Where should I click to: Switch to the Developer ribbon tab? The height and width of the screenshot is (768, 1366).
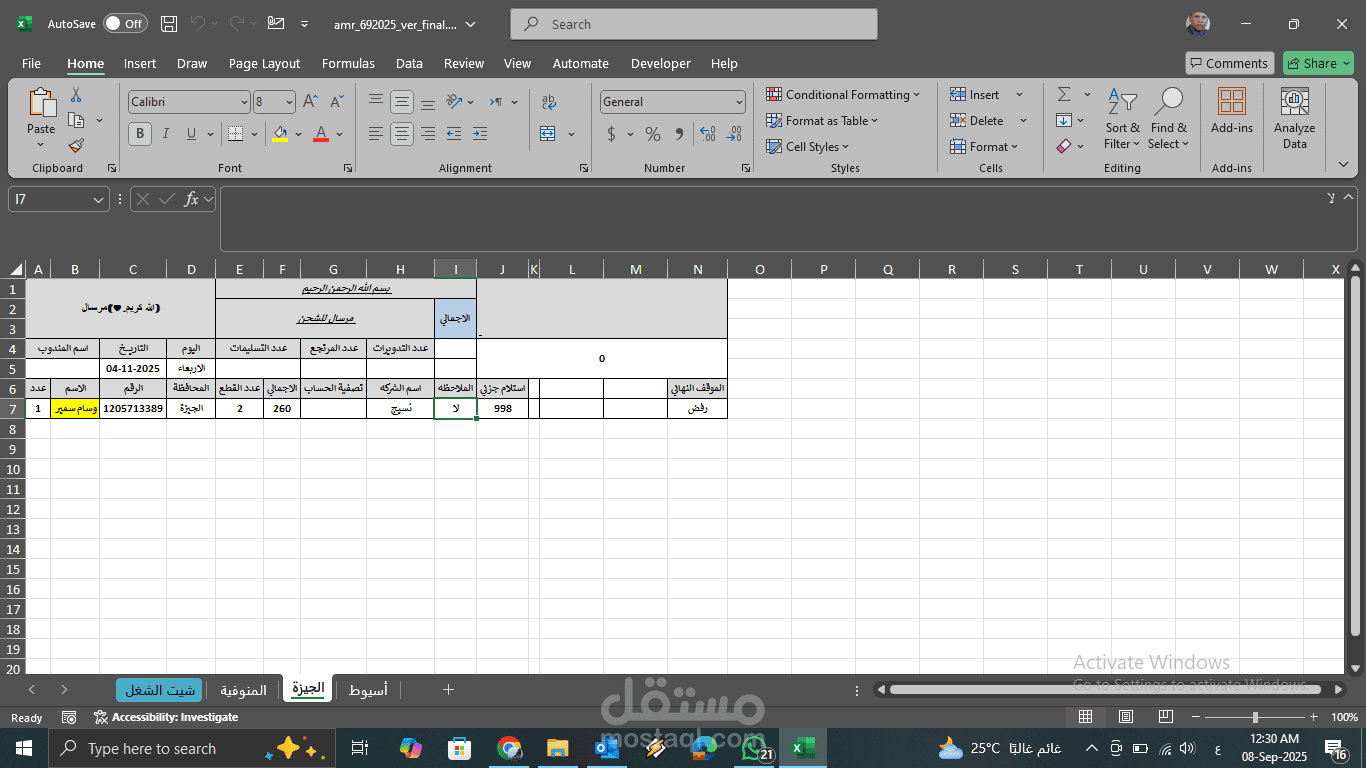coord(660,63)
